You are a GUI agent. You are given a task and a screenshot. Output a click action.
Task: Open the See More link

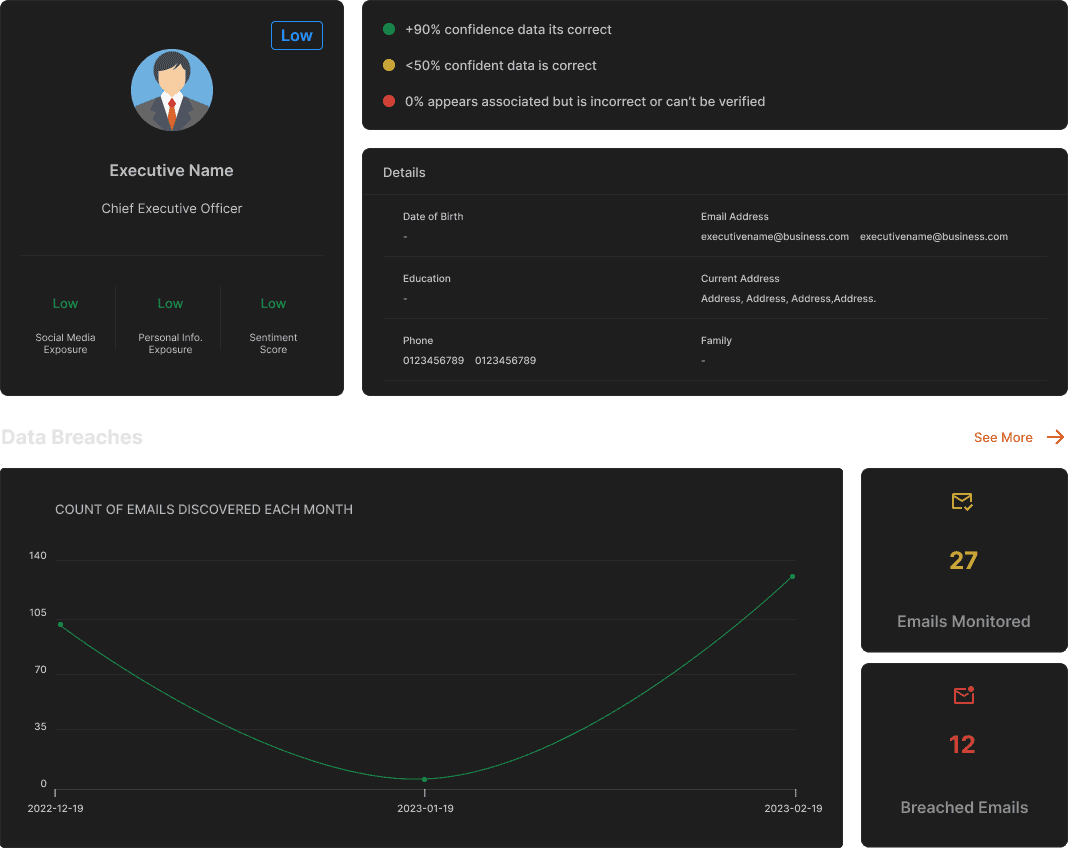[x=1003, y=437]
